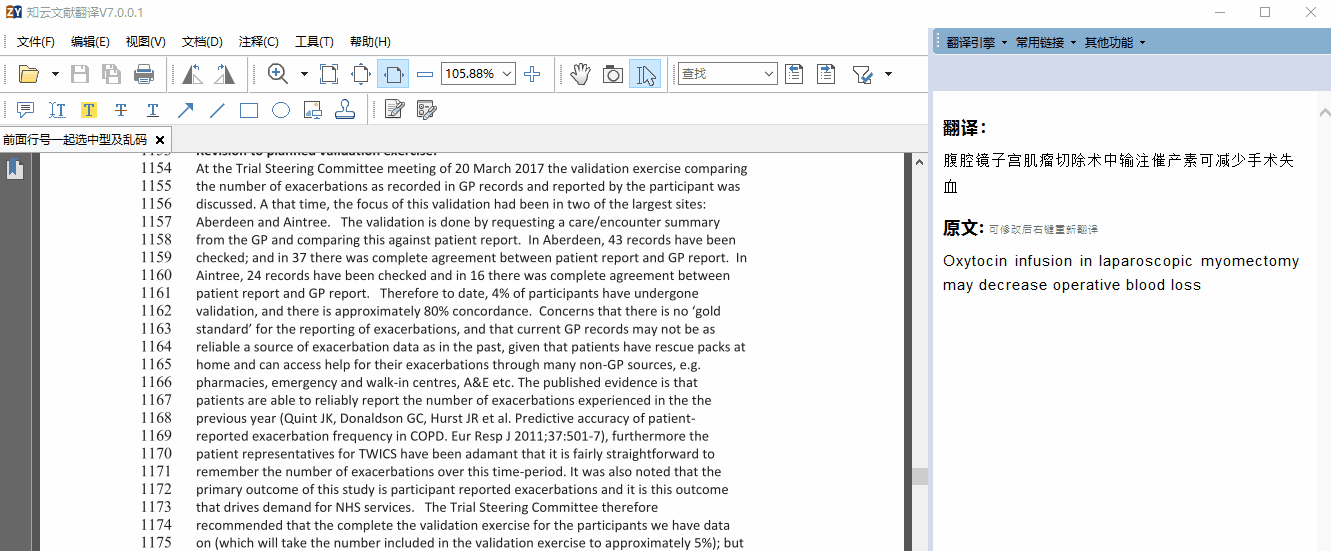Viewport: 1331px width, 551px height.
Task: Click the text 'Aberdeen and Aintree.'
Action: pyautogui.click(x=263, y=222)
